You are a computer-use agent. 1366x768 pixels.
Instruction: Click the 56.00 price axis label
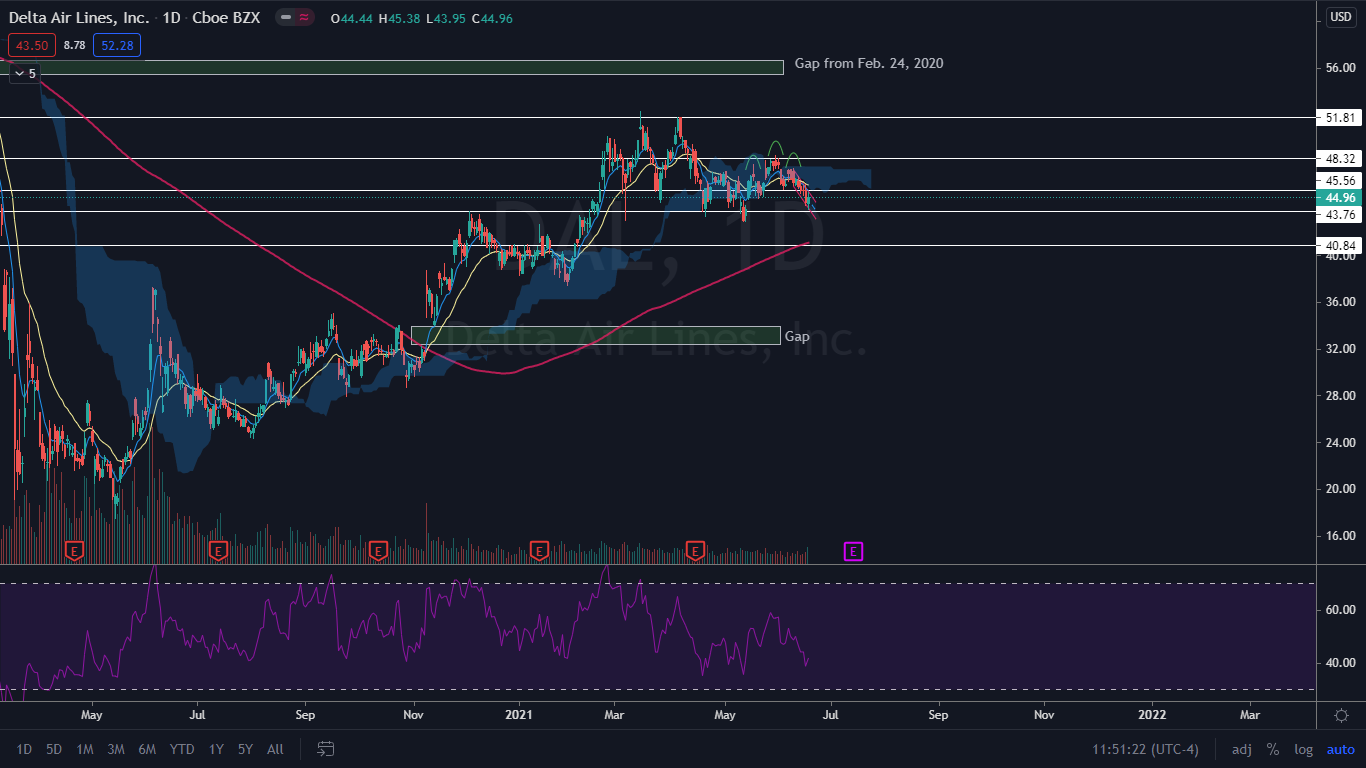point(1339,68)
